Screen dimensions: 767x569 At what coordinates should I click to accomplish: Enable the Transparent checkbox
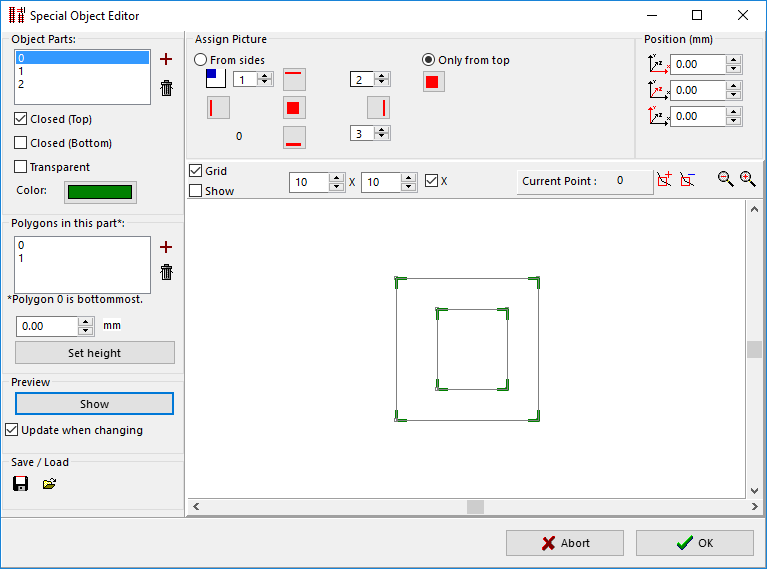point(21,167)
